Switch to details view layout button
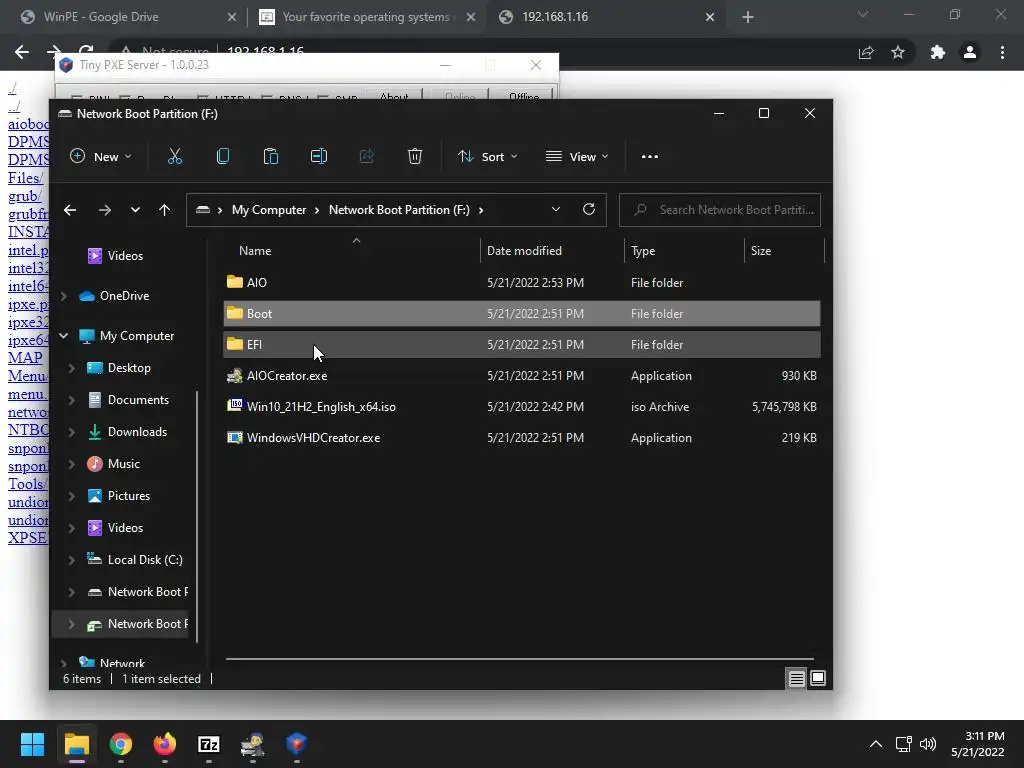The height and width of the screenshot is (768, 1024). tap(796, 679)
